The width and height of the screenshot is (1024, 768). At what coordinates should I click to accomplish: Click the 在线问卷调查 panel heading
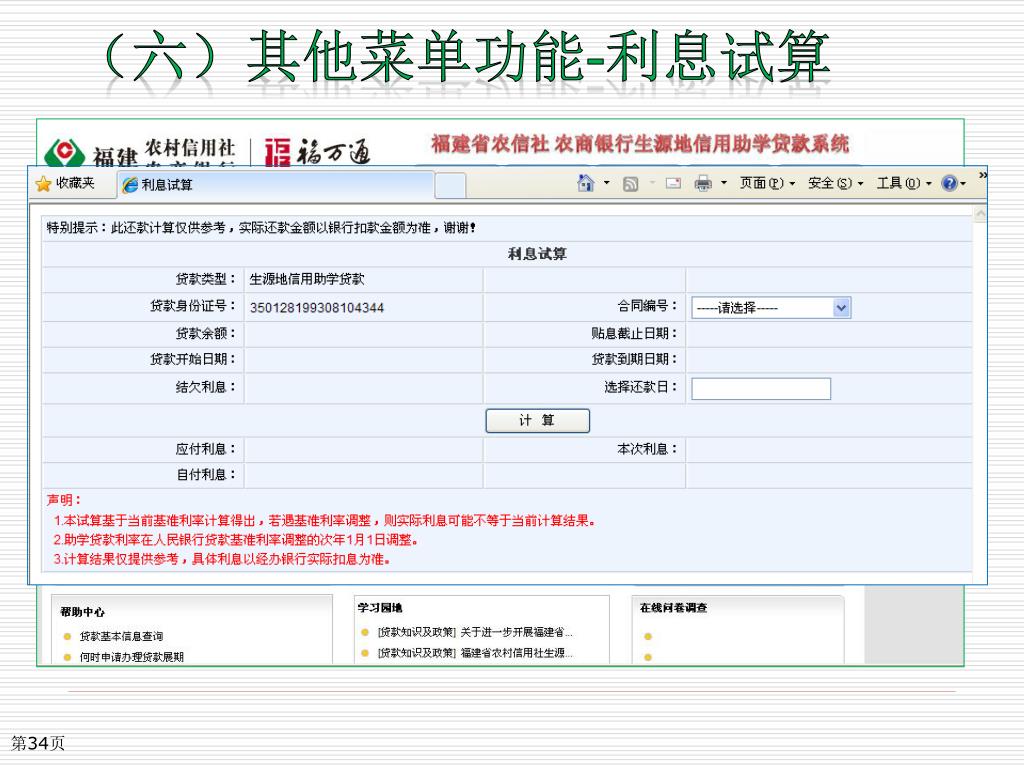(x=673, y=608)
